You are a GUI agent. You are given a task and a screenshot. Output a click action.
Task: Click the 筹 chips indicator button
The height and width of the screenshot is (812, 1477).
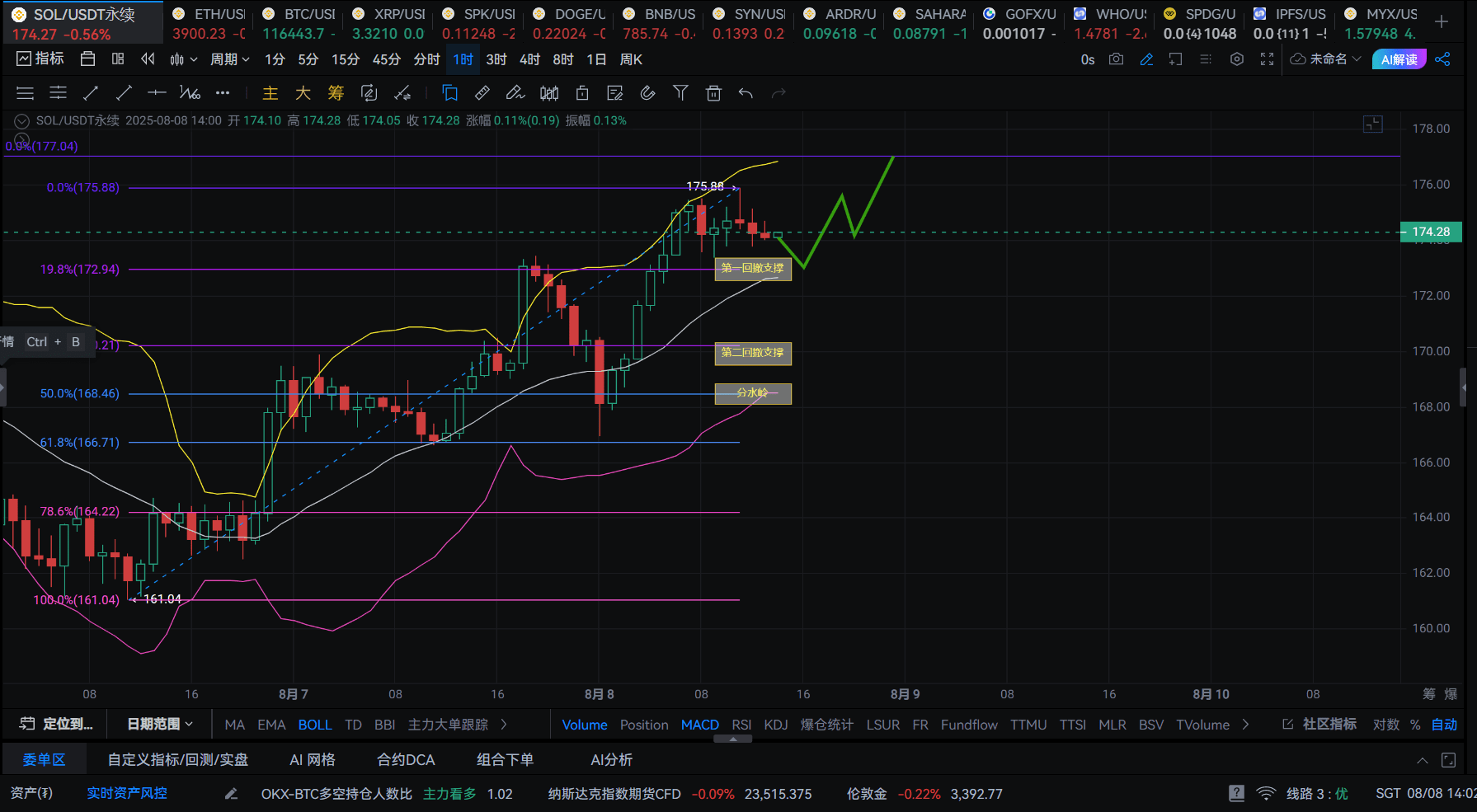click(x=336, y=93)
